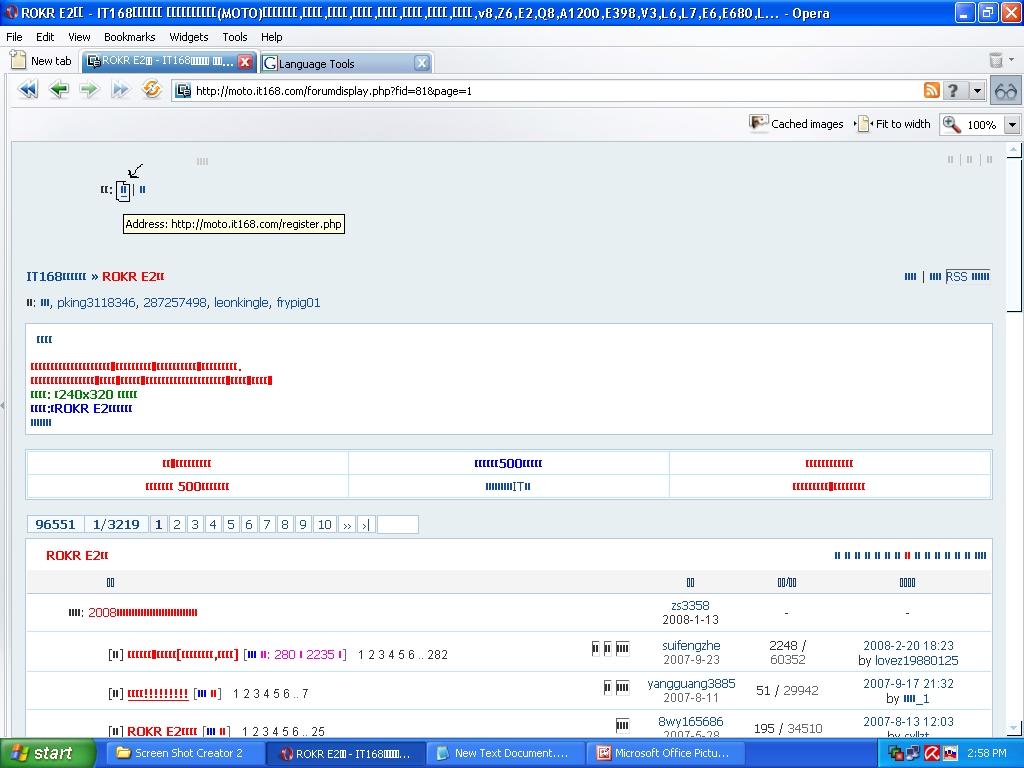
Task: Jump to the last page with the >| link
Action: [x=366, y=524]
